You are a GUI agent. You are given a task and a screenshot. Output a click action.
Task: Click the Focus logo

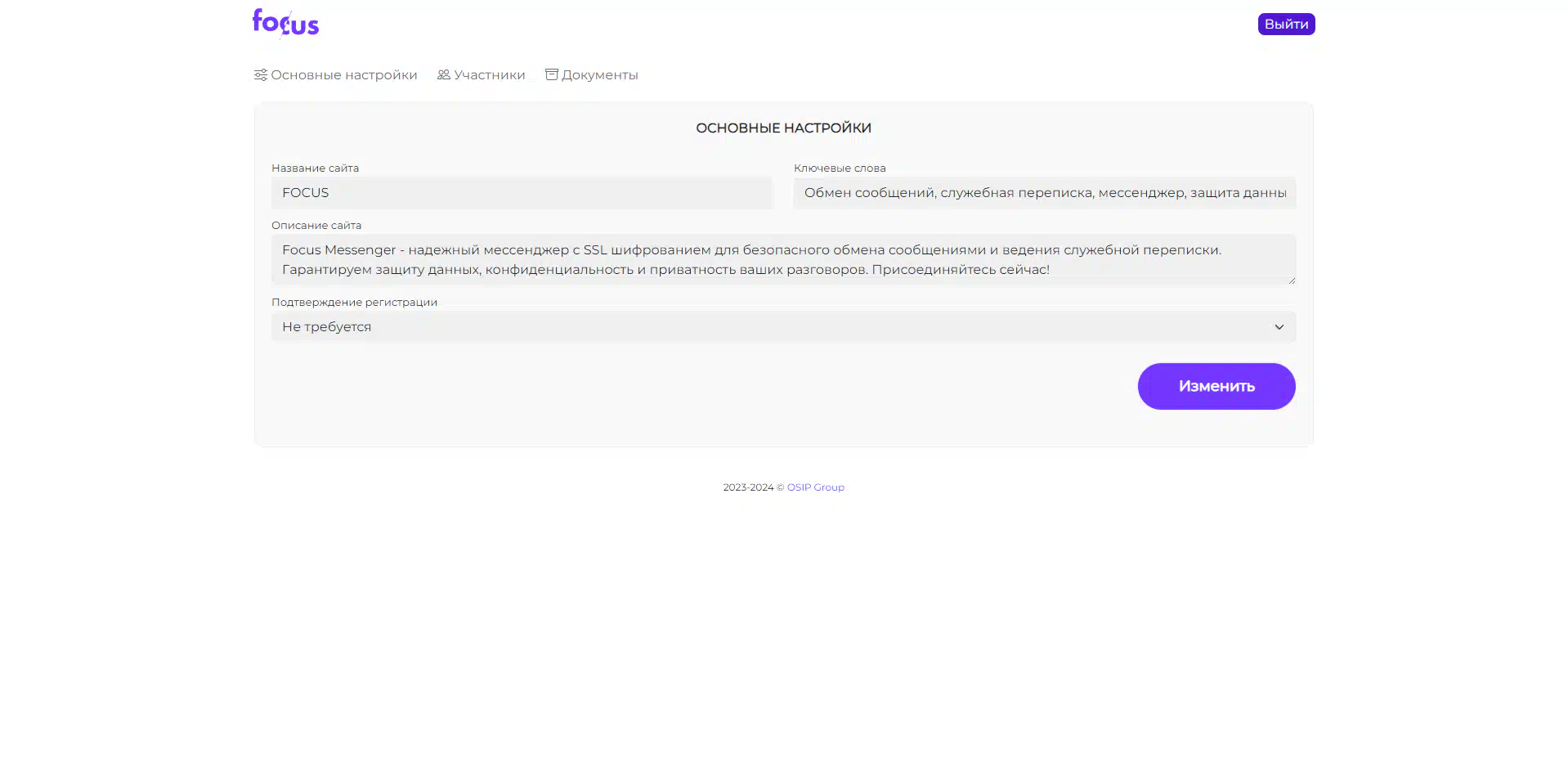285,24
